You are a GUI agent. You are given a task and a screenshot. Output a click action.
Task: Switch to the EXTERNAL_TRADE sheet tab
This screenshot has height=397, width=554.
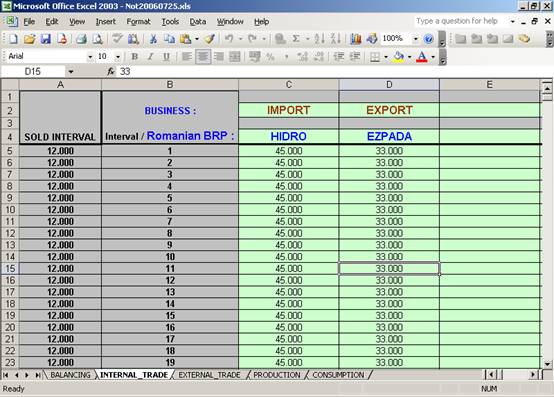209,375
